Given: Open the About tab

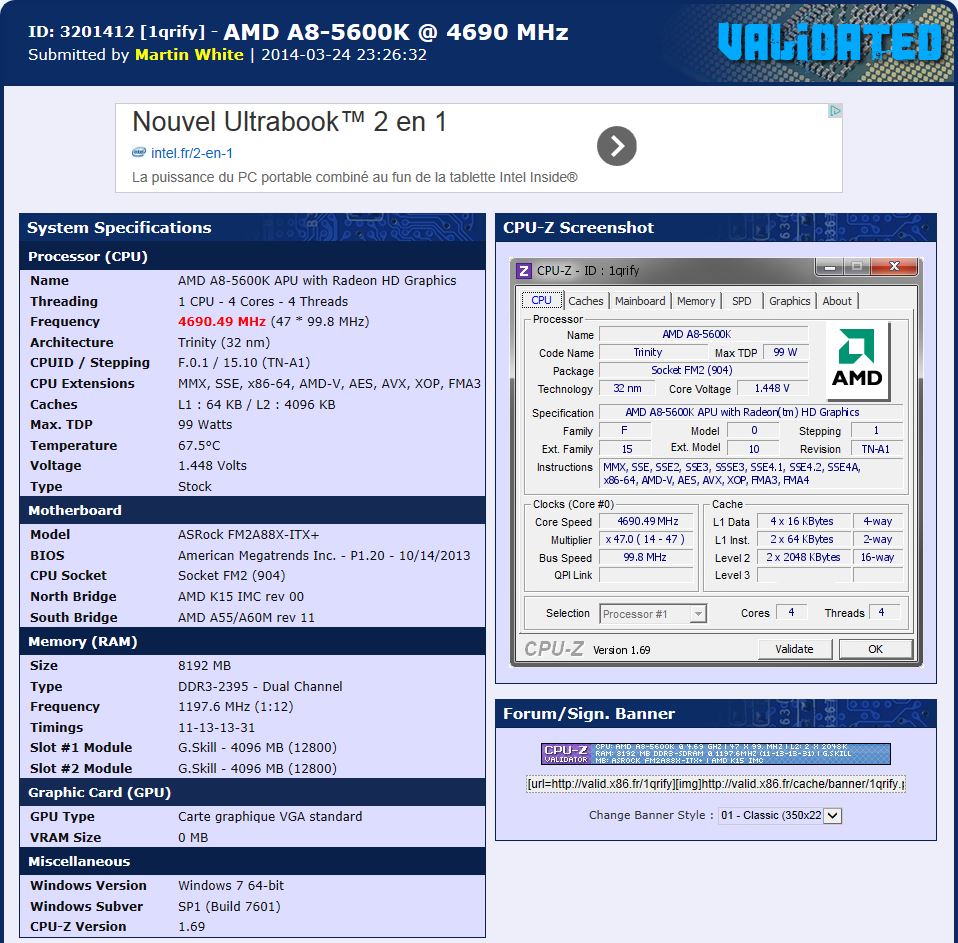Looking at the screenshot, I should (x=837, y=301).
